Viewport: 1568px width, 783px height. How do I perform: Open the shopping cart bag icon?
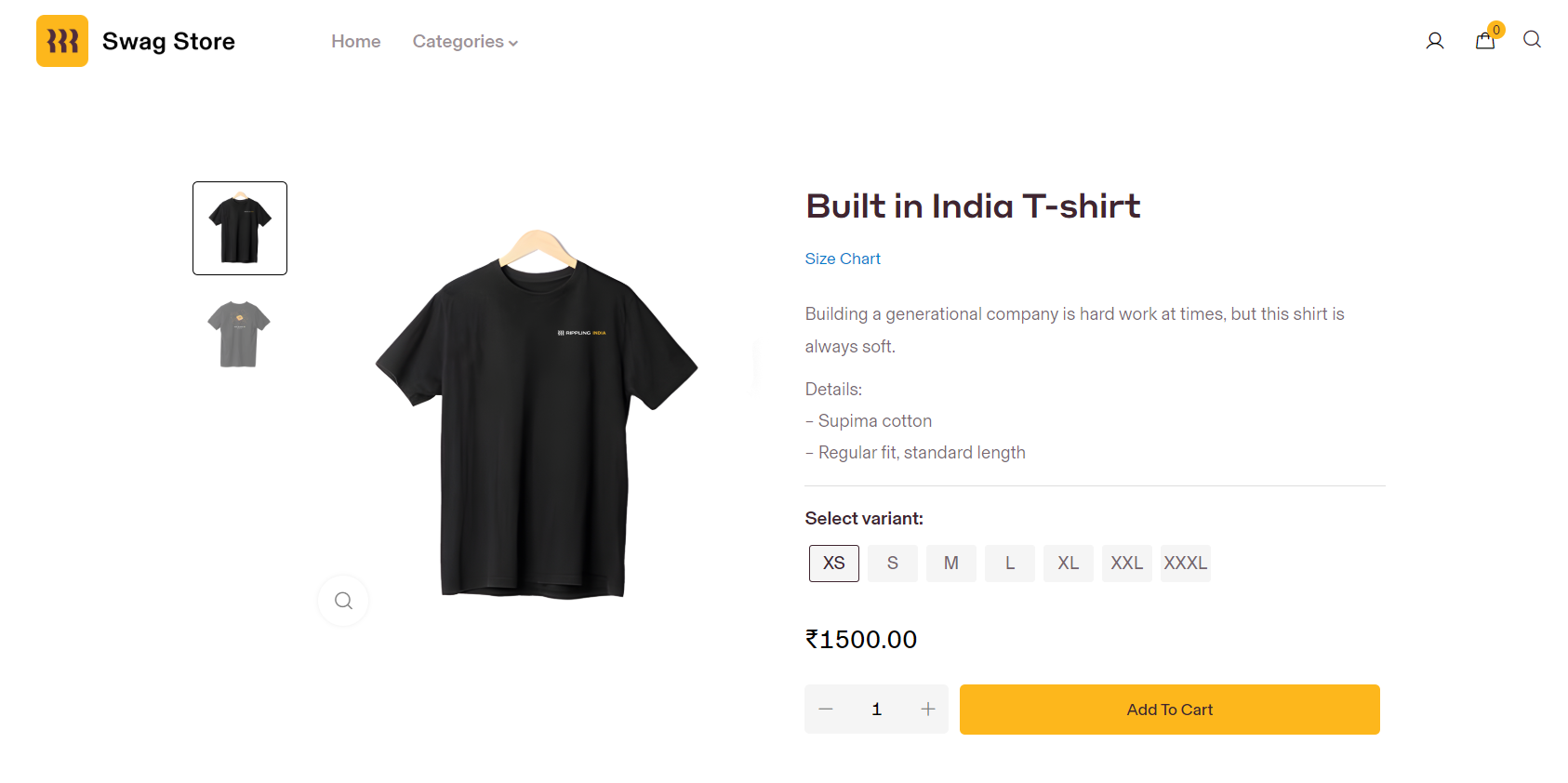point(1485,41)
